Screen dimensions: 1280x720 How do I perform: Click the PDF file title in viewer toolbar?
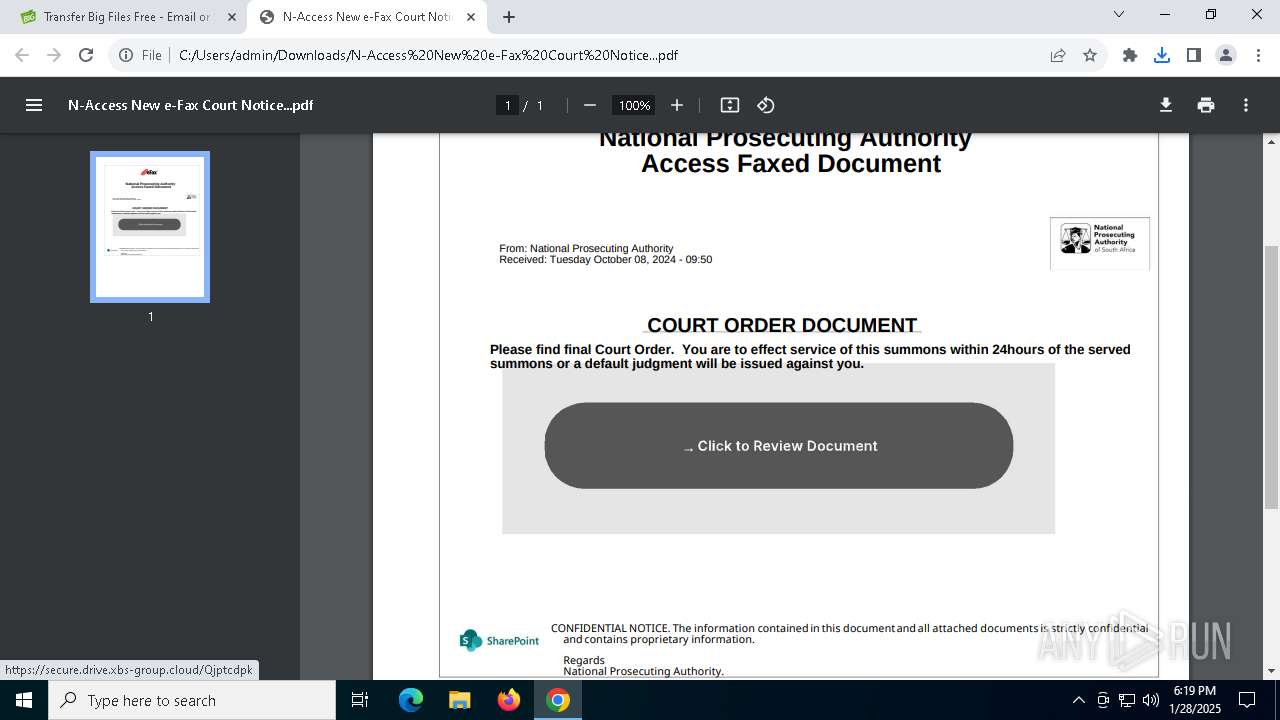point(190,105)
